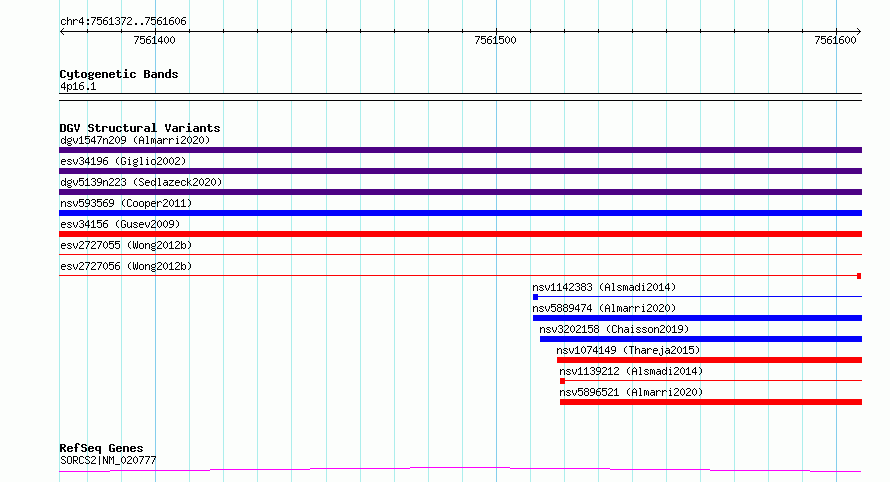Click the thin red line under esv2727055

(x=460, y=254)
